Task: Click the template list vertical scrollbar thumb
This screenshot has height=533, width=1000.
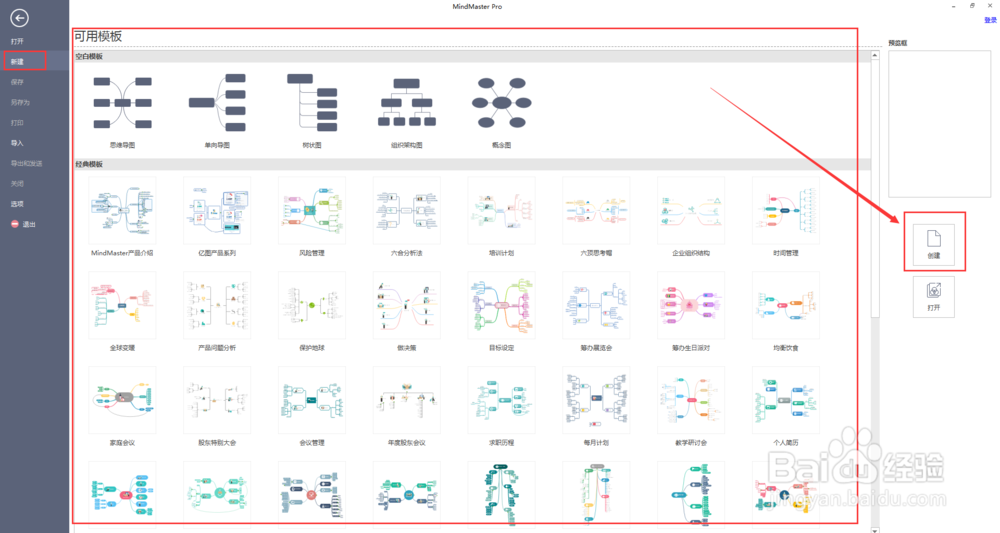Action: (875, 188)
